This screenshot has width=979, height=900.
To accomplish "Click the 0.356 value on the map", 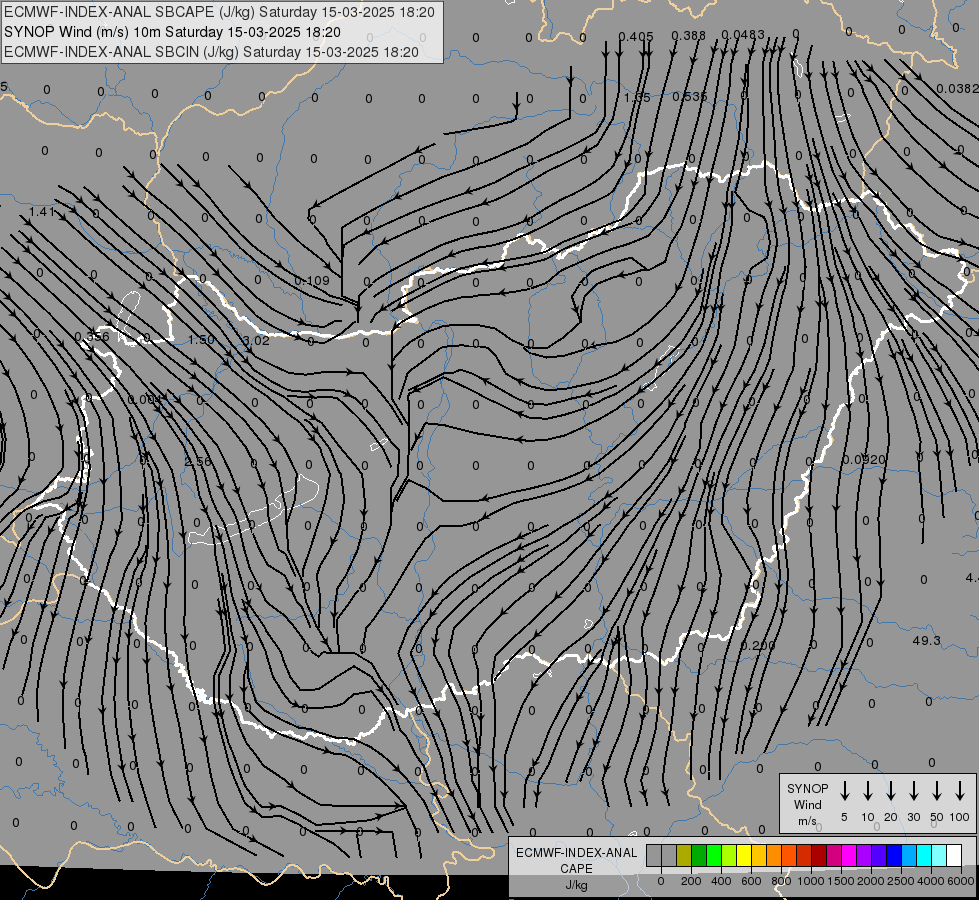I will coord(92,337).
